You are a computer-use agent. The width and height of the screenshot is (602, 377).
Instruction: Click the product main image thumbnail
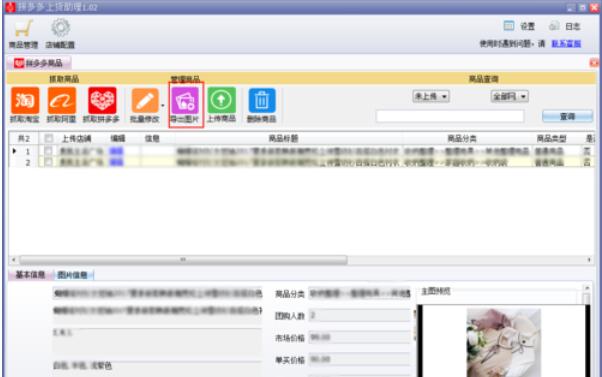[504, 342]
